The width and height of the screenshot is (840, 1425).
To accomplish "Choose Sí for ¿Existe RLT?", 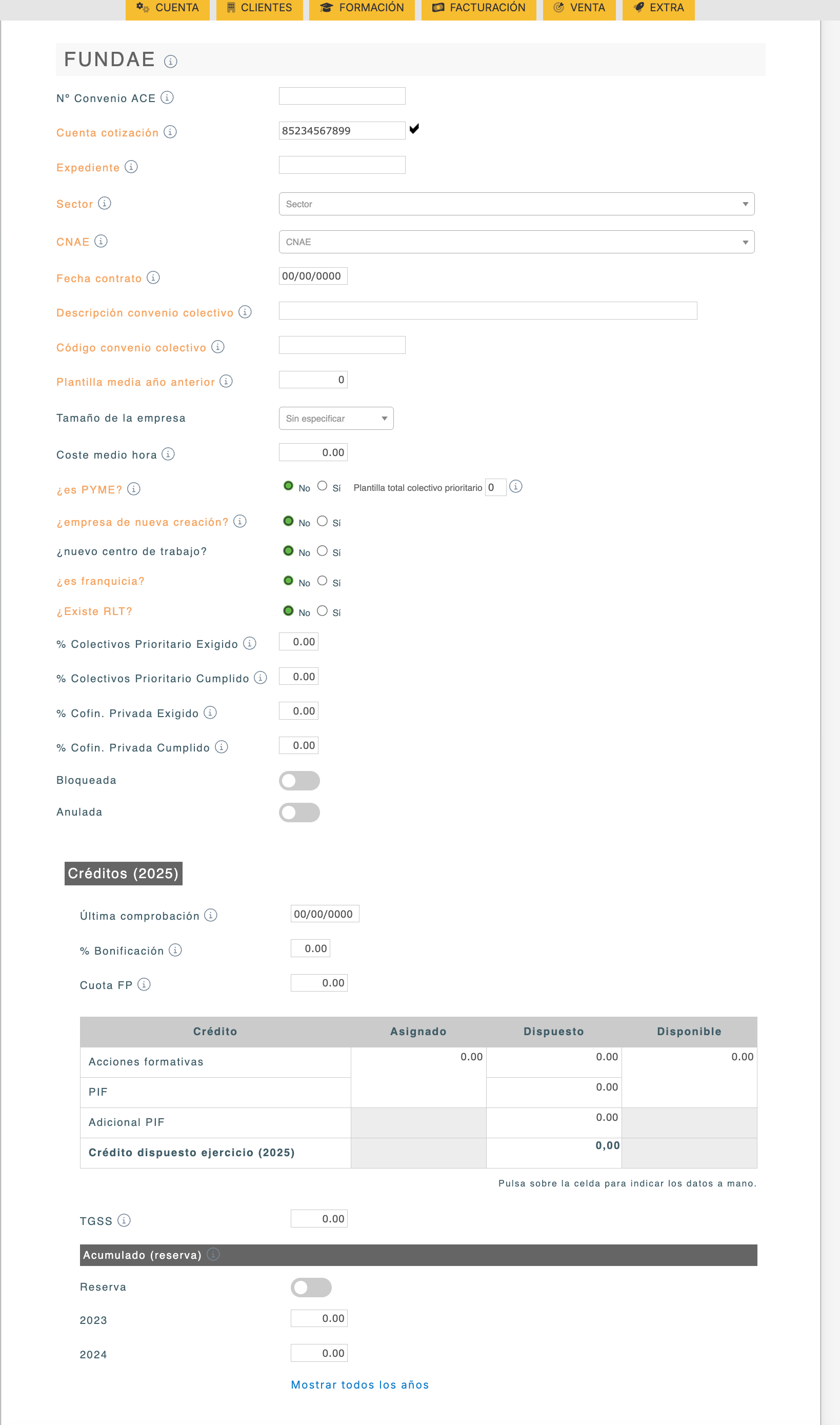I will tap(322, 610).
